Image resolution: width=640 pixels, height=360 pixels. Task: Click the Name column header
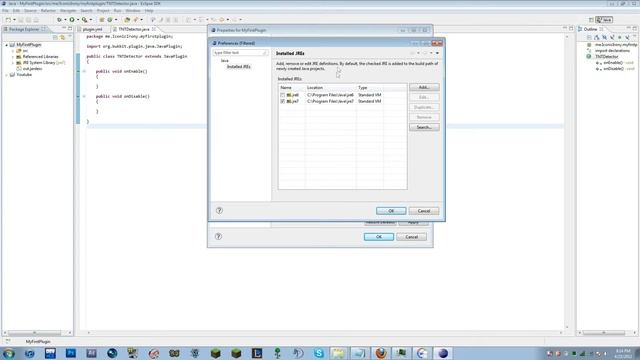pyautogui.click(x=292, y=88)
